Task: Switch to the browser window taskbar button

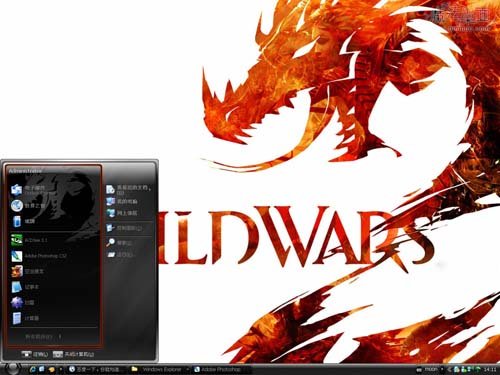Action: [x=97, y=369]
